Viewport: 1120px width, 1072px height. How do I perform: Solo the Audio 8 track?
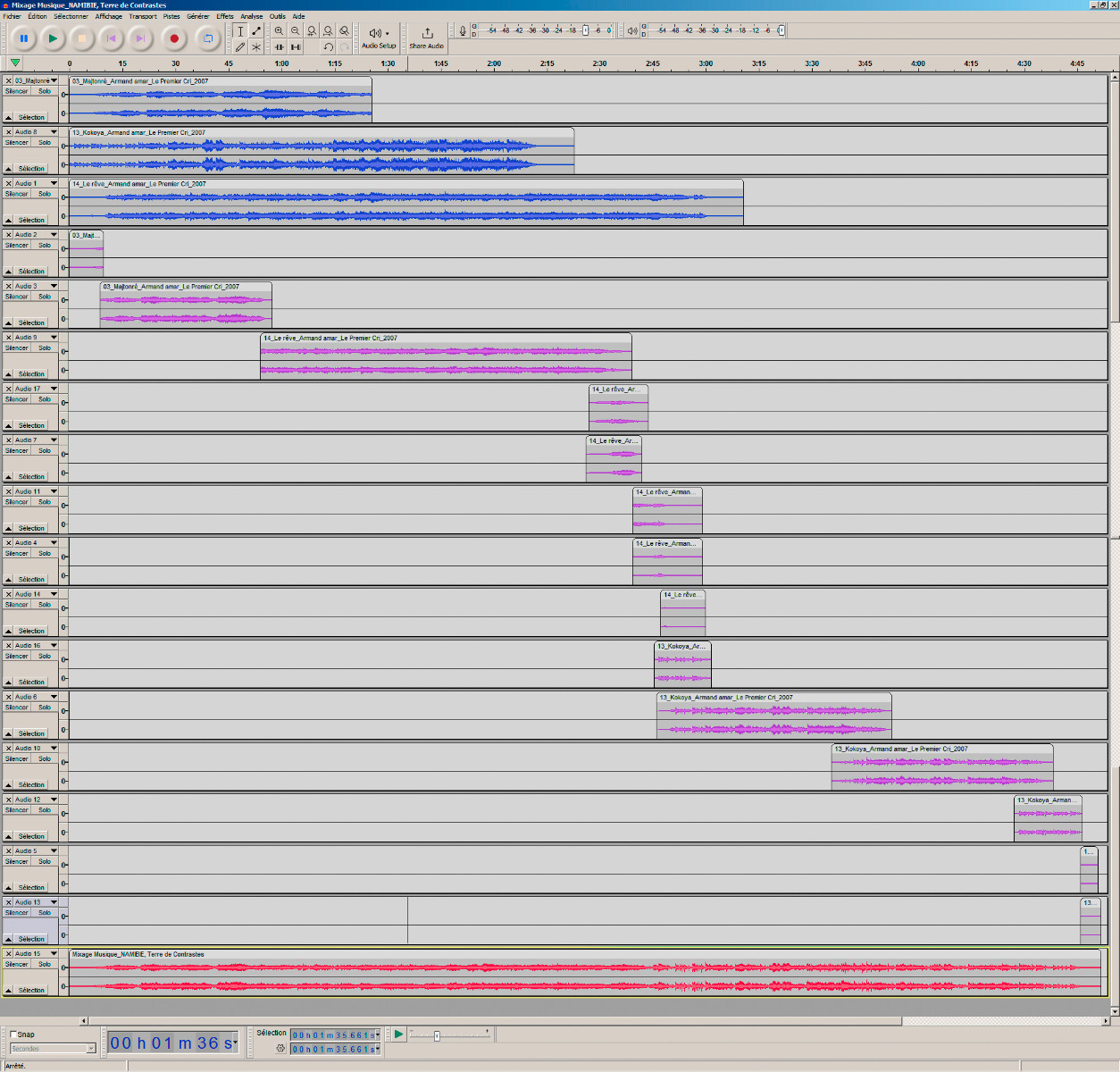click(44, 142)
